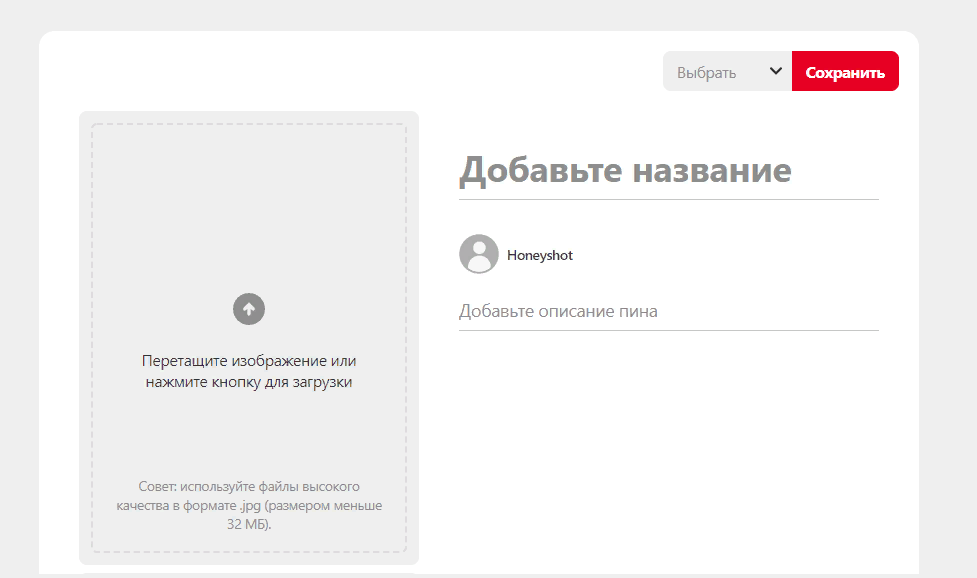
Task: Click empty space atop the dashed dropzone
Action: click(249, 180)
